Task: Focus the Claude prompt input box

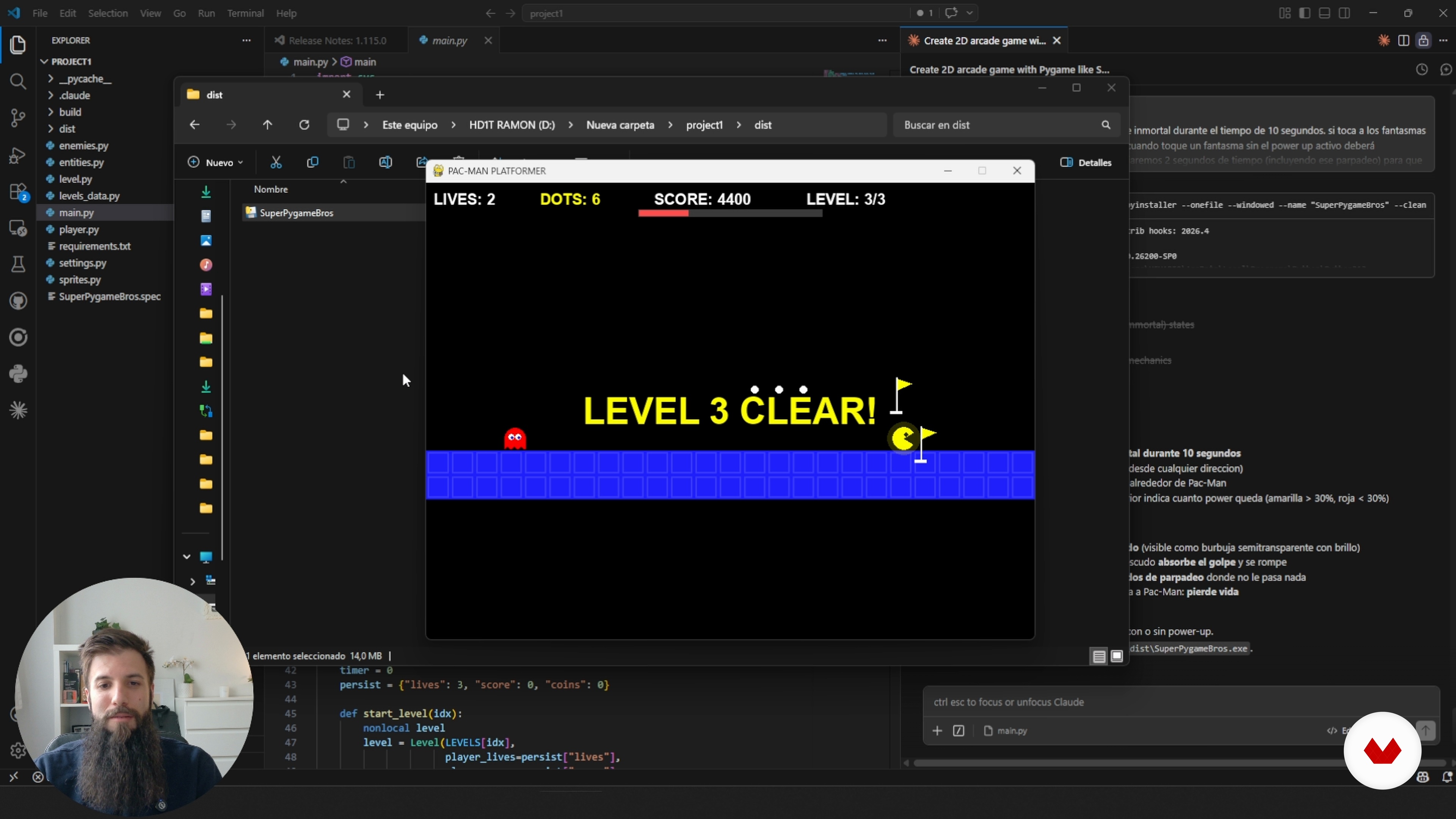Action: [x=1181, y=702]
